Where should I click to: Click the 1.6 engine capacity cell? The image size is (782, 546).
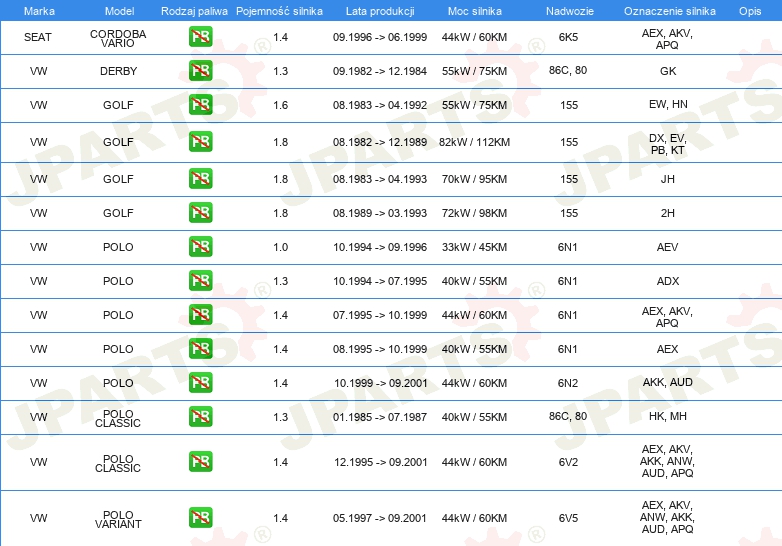point(280,105)
